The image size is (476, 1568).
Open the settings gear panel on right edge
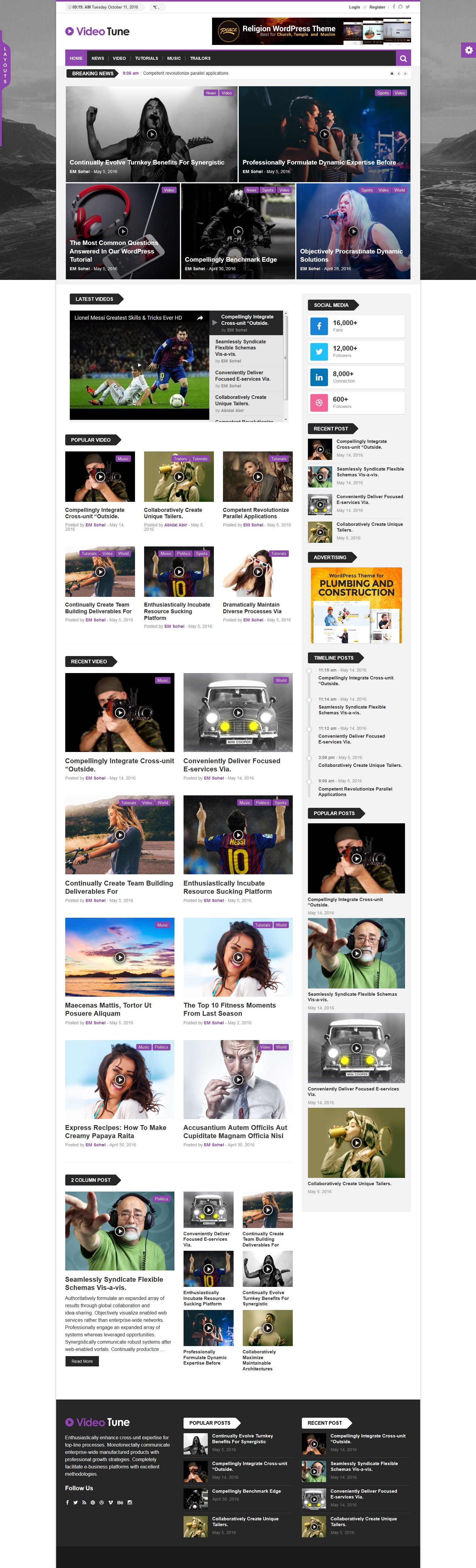(x=468, y=50)
